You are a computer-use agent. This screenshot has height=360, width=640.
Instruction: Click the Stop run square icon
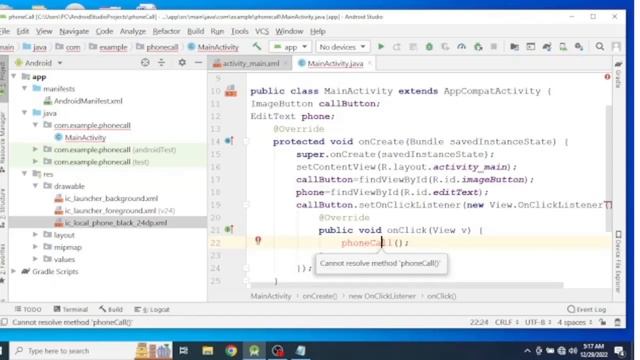[x=494, y=47]
